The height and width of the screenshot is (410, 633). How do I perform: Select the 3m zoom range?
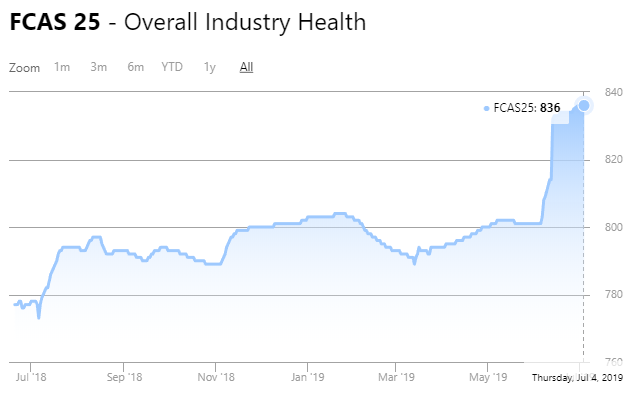click(x=99, y=67)
